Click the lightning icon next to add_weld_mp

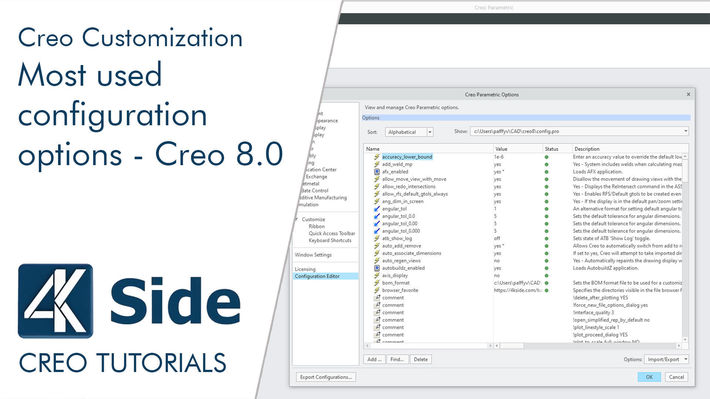tap(376, 164)
